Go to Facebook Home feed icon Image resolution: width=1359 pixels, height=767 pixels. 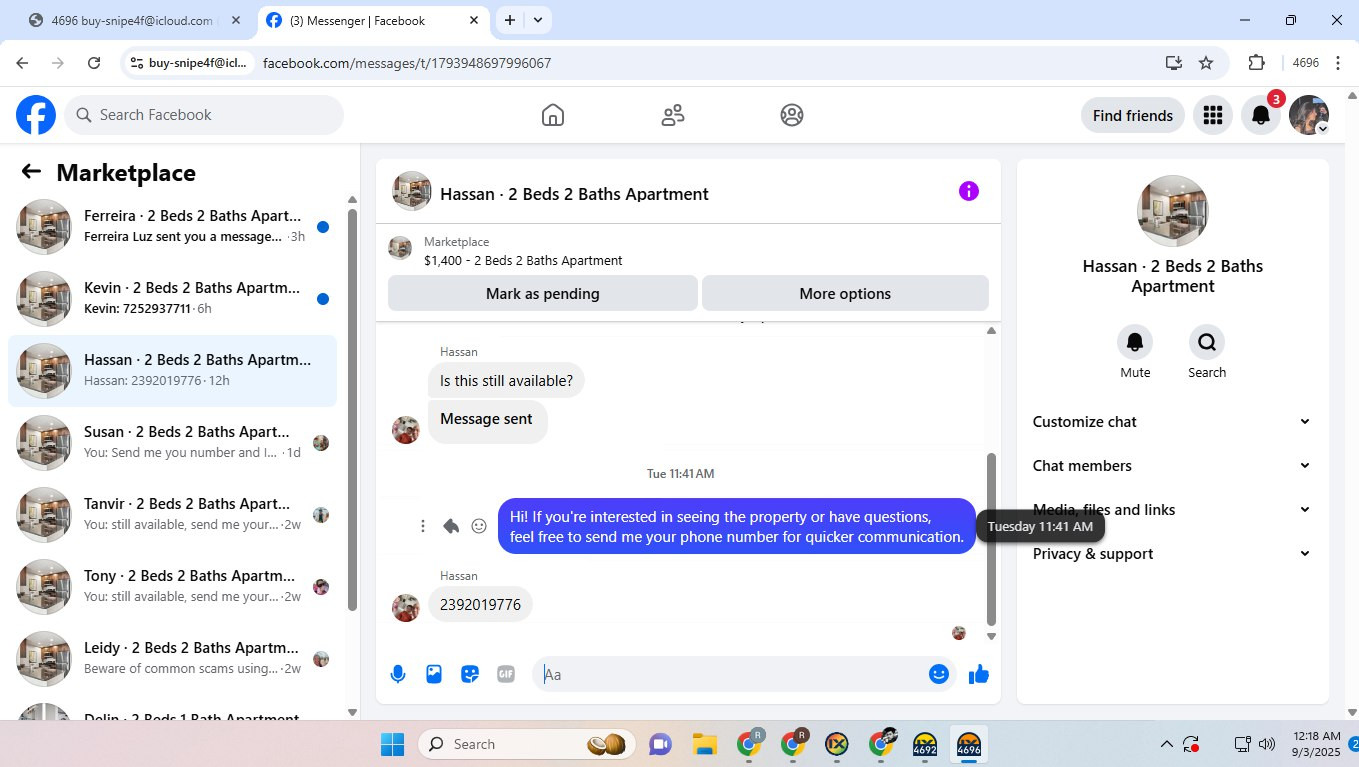[x=553, y=115]
